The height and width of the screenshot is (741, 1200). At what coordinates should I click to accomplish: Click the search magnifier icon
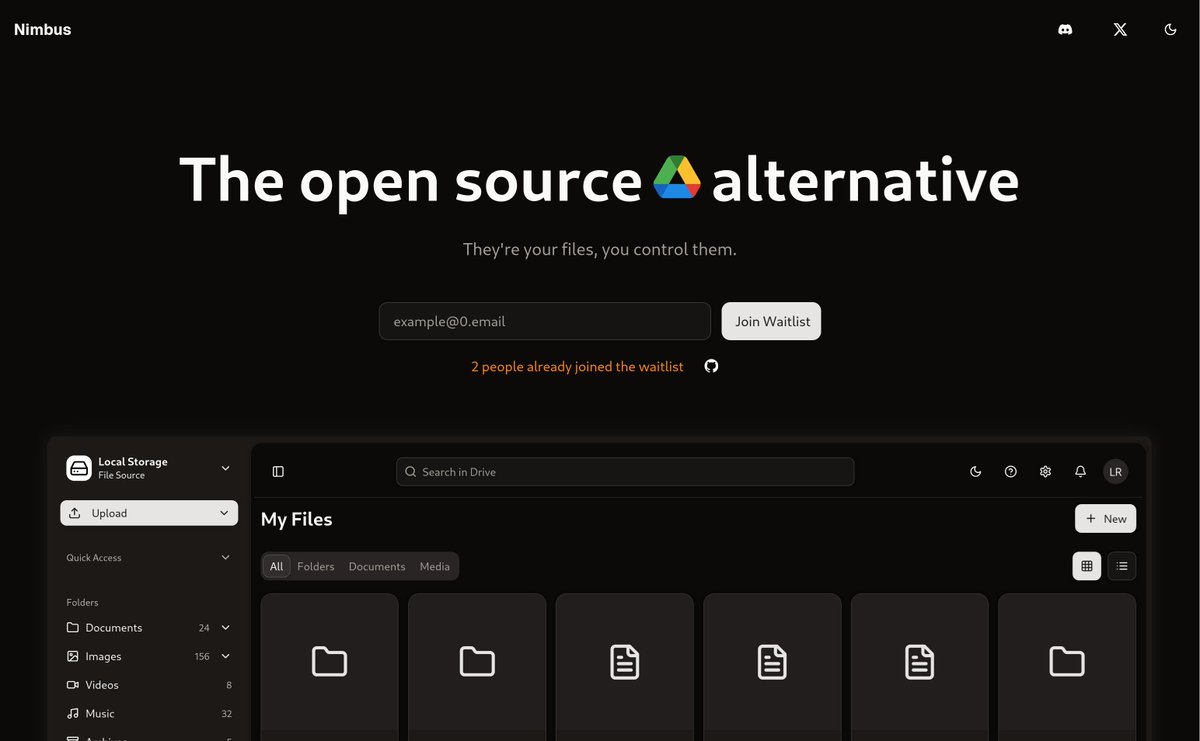click(411, 472)
